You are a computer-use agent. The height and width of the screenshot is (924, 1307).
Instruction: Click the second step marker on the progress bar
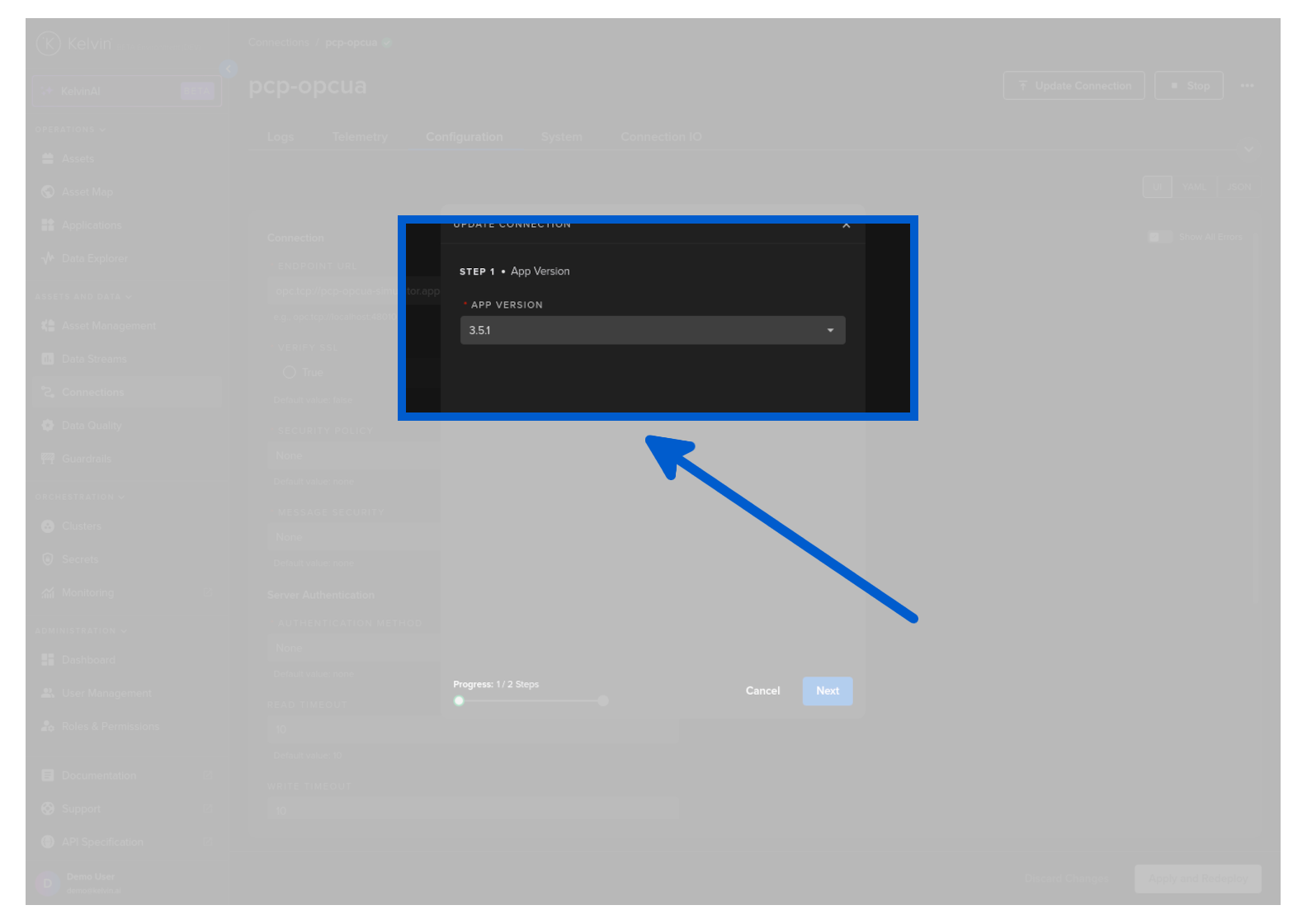tap(603, 701)
